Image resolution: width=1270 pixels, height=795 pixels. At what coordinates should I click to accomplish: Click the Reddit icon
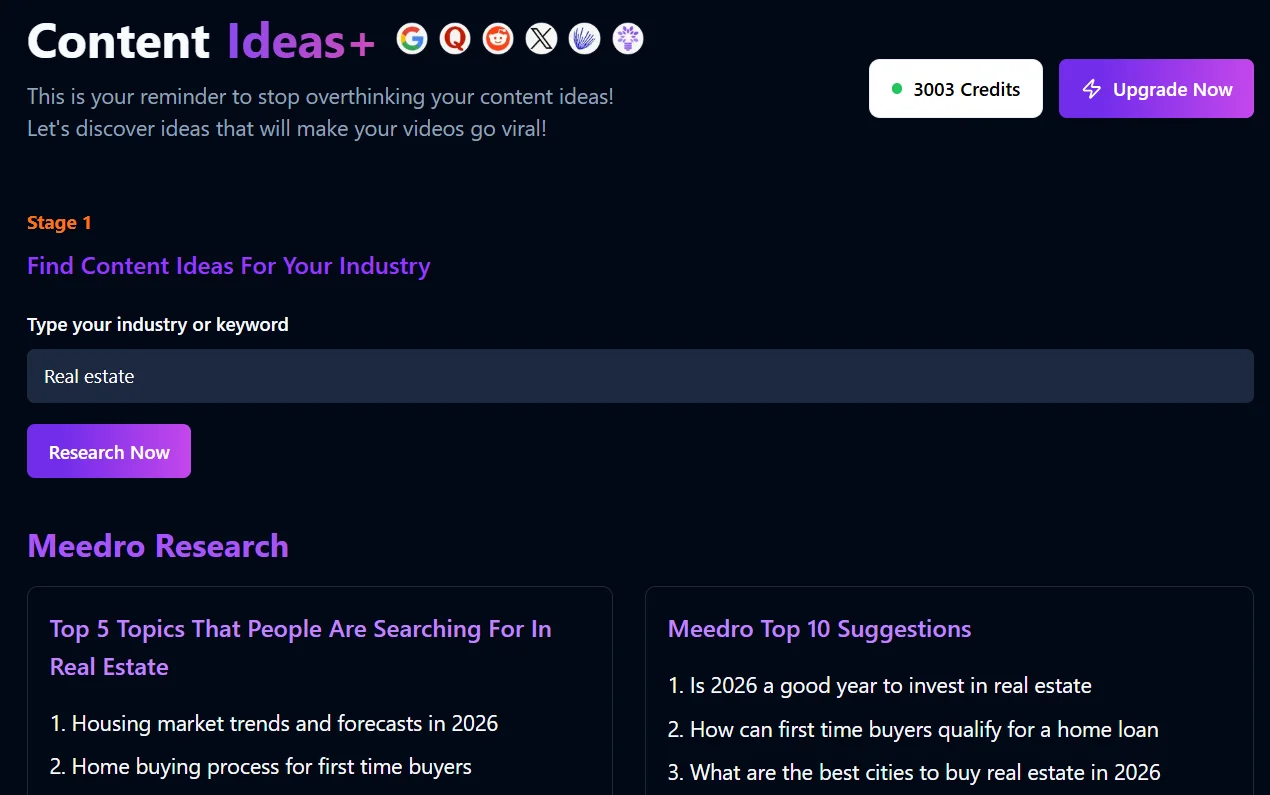click(498, 39)
